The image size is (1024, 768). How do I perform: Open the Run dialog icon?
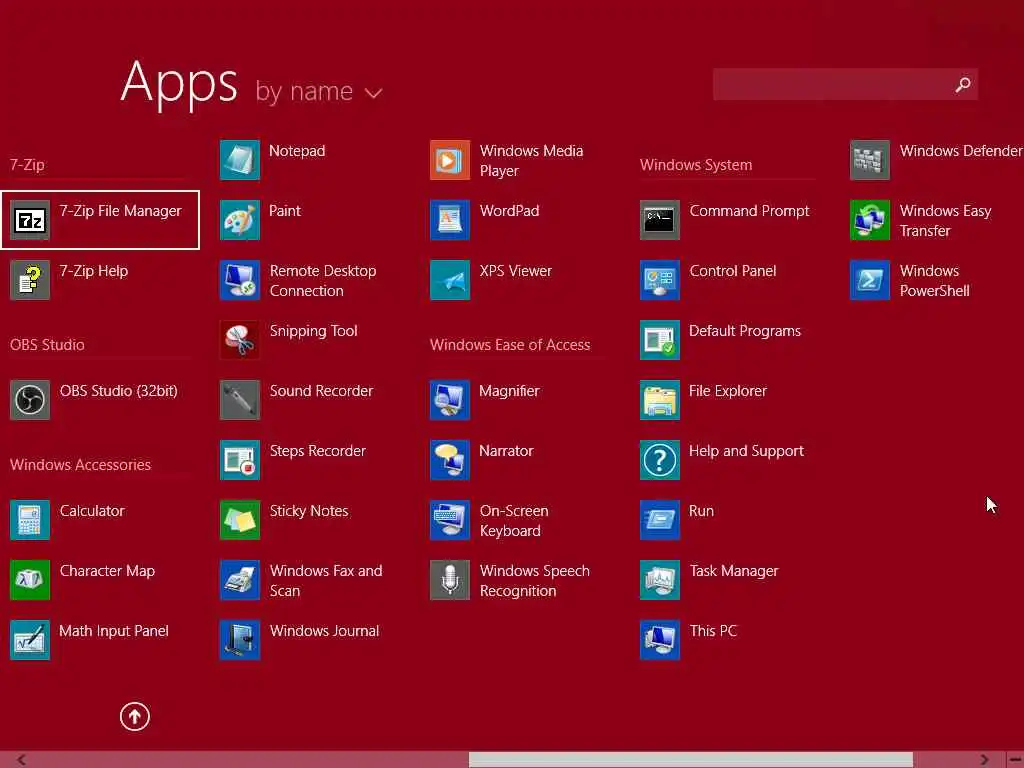660,520
